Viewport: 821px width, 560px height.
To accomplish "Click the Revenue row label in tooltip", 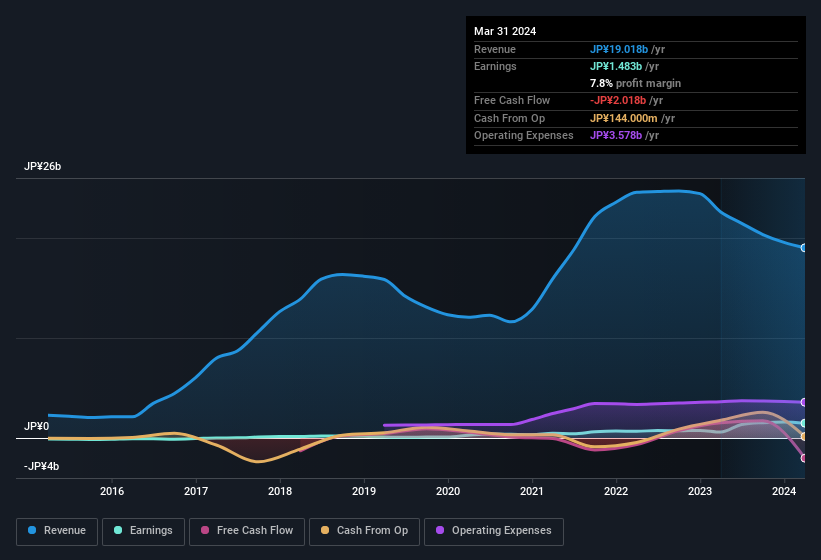I will tap(495, 49).
